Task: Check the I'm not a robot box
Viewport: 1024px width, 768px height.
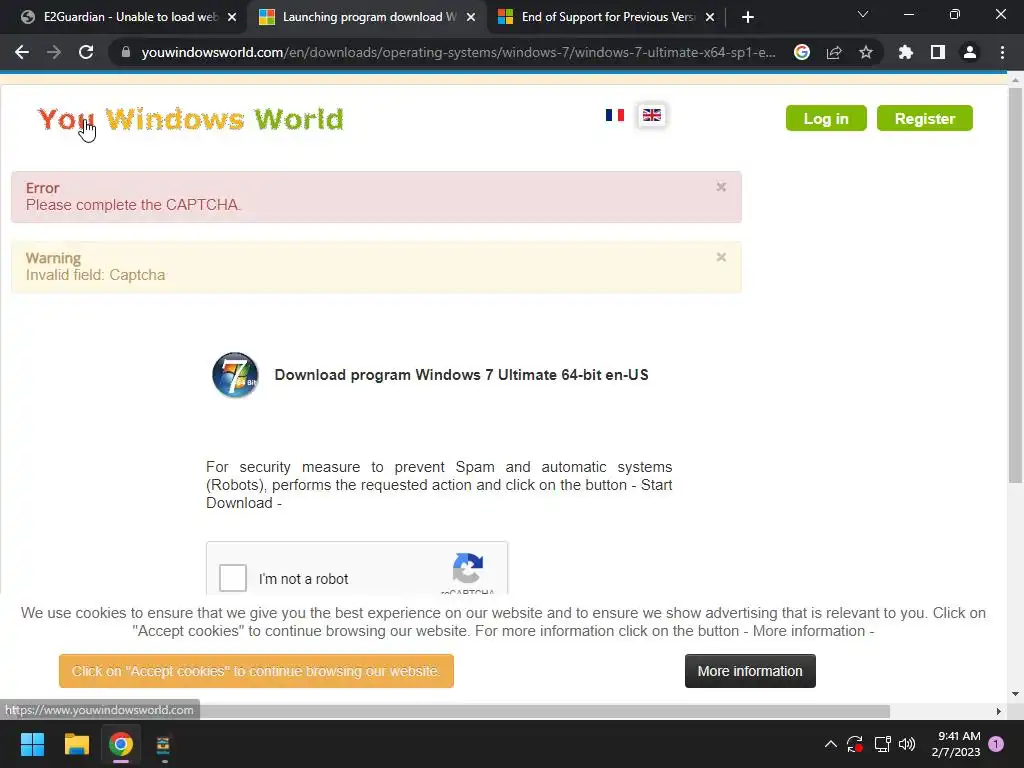Action: click(232, 578)
